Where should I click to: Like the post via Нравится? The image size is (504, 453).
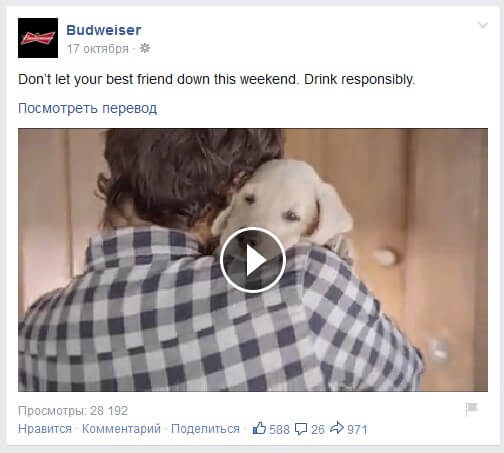(x=45, y=429)
